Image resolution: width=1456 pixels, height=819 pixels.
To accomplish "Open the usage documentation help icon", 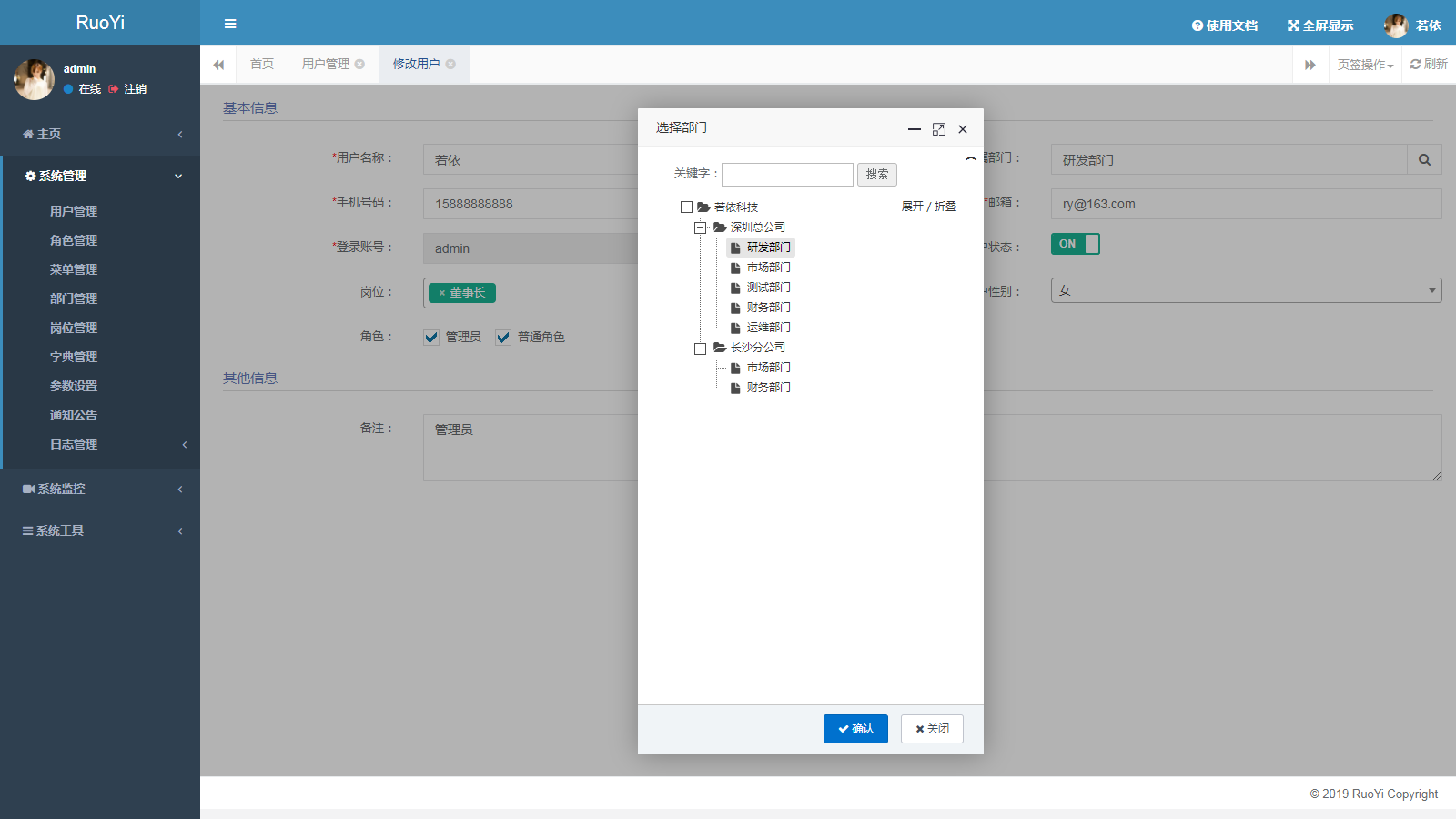I will 1198,25.
